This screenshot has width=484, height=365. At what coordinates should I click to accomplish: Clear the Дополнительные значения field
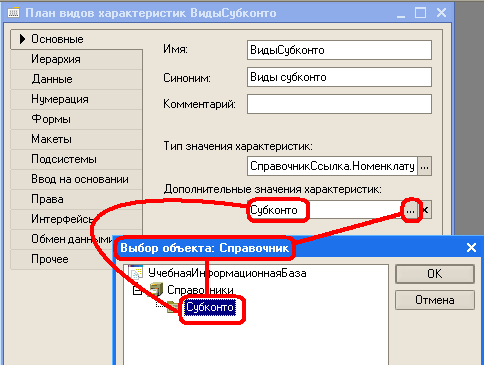click(425, 210)
